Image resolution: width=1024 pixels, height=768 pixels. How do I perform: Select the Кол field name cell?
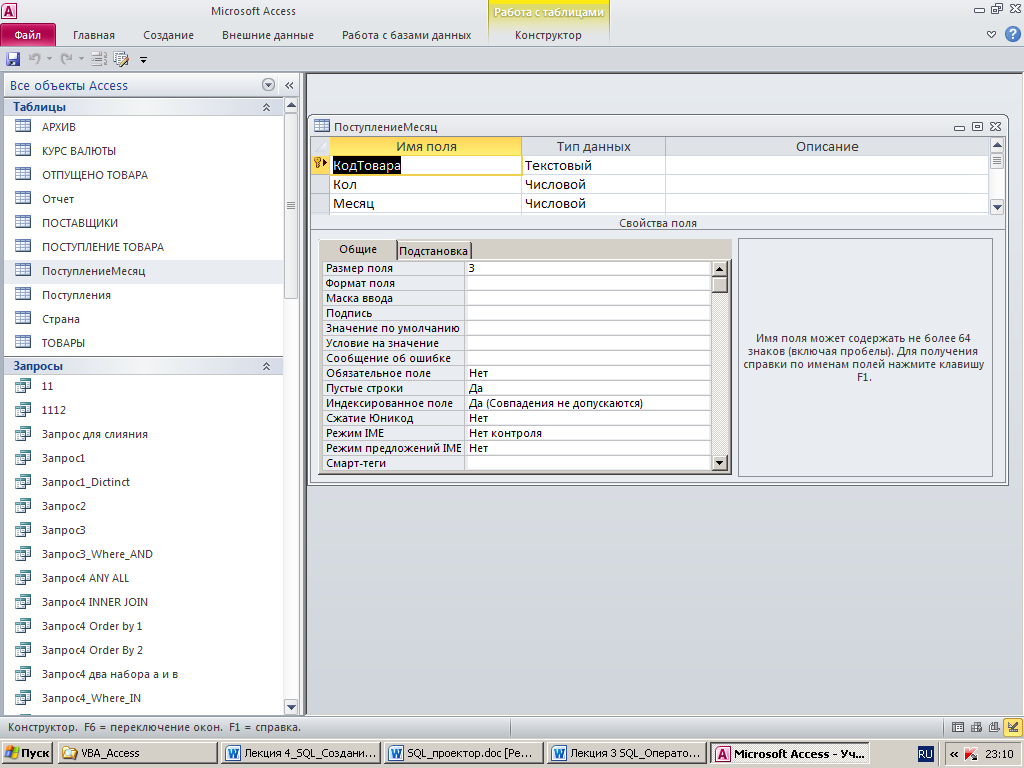(x=426, y=184)
